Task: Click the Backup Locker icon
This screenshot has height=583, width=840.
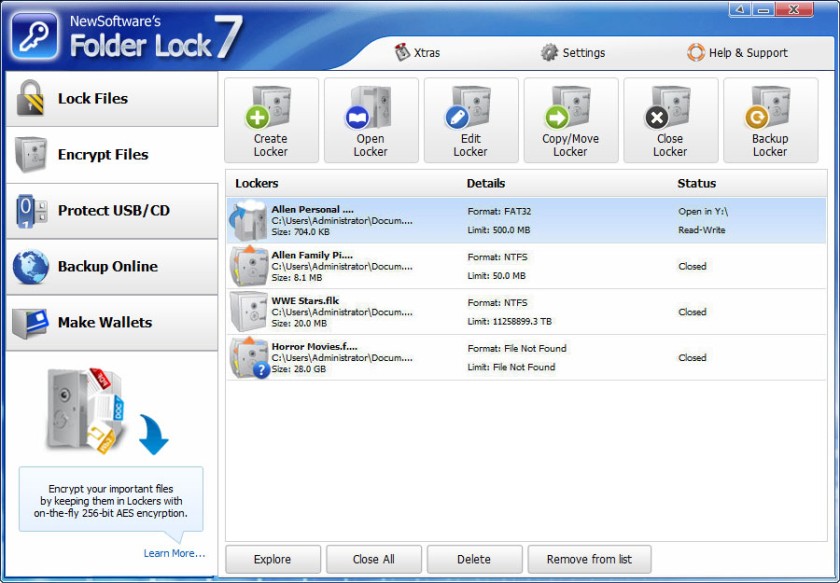Action: [x=769, y=107]
